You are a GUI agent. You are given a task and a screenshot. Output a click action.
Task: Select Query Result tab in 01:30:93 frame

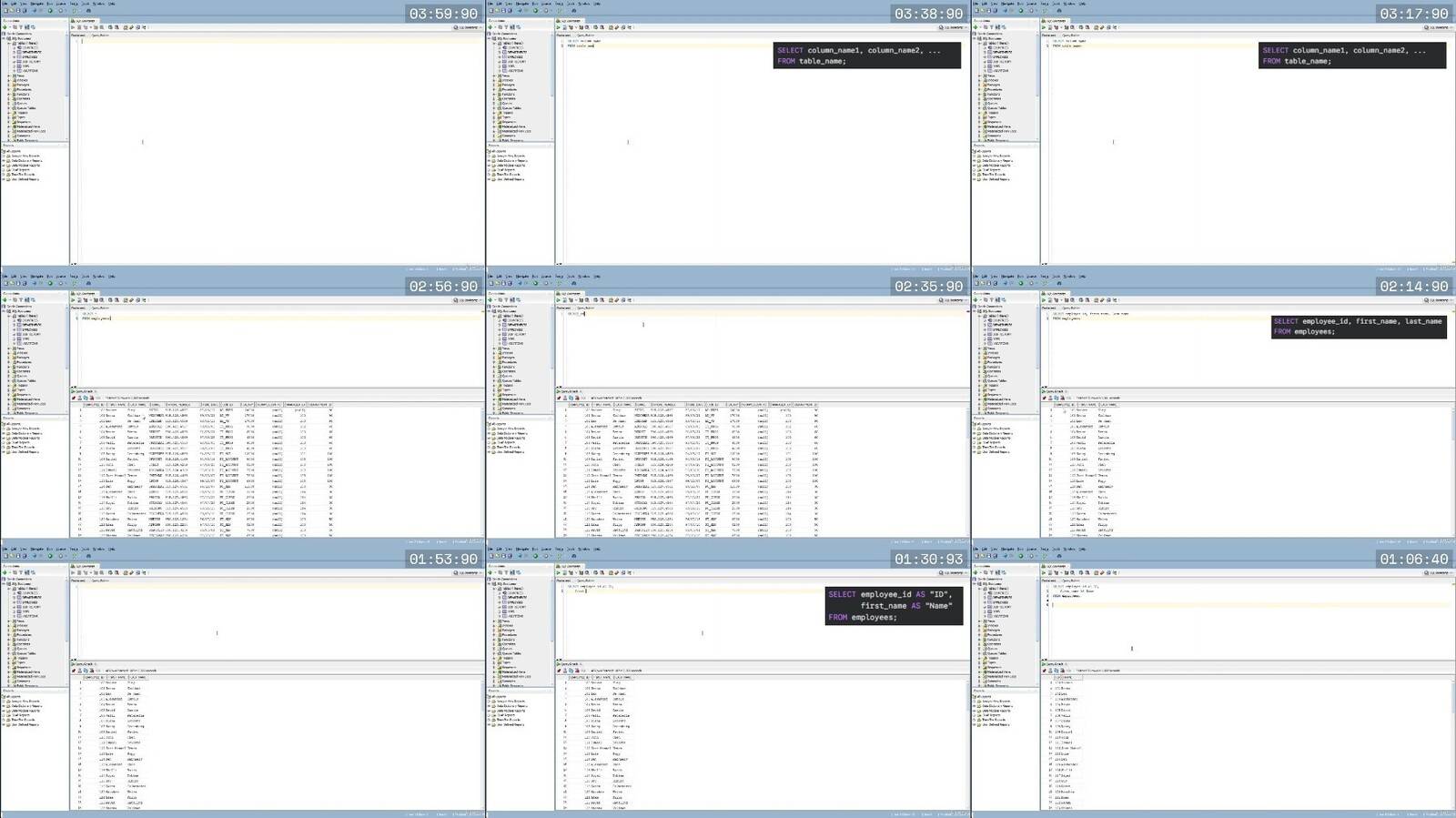point(571,664)
